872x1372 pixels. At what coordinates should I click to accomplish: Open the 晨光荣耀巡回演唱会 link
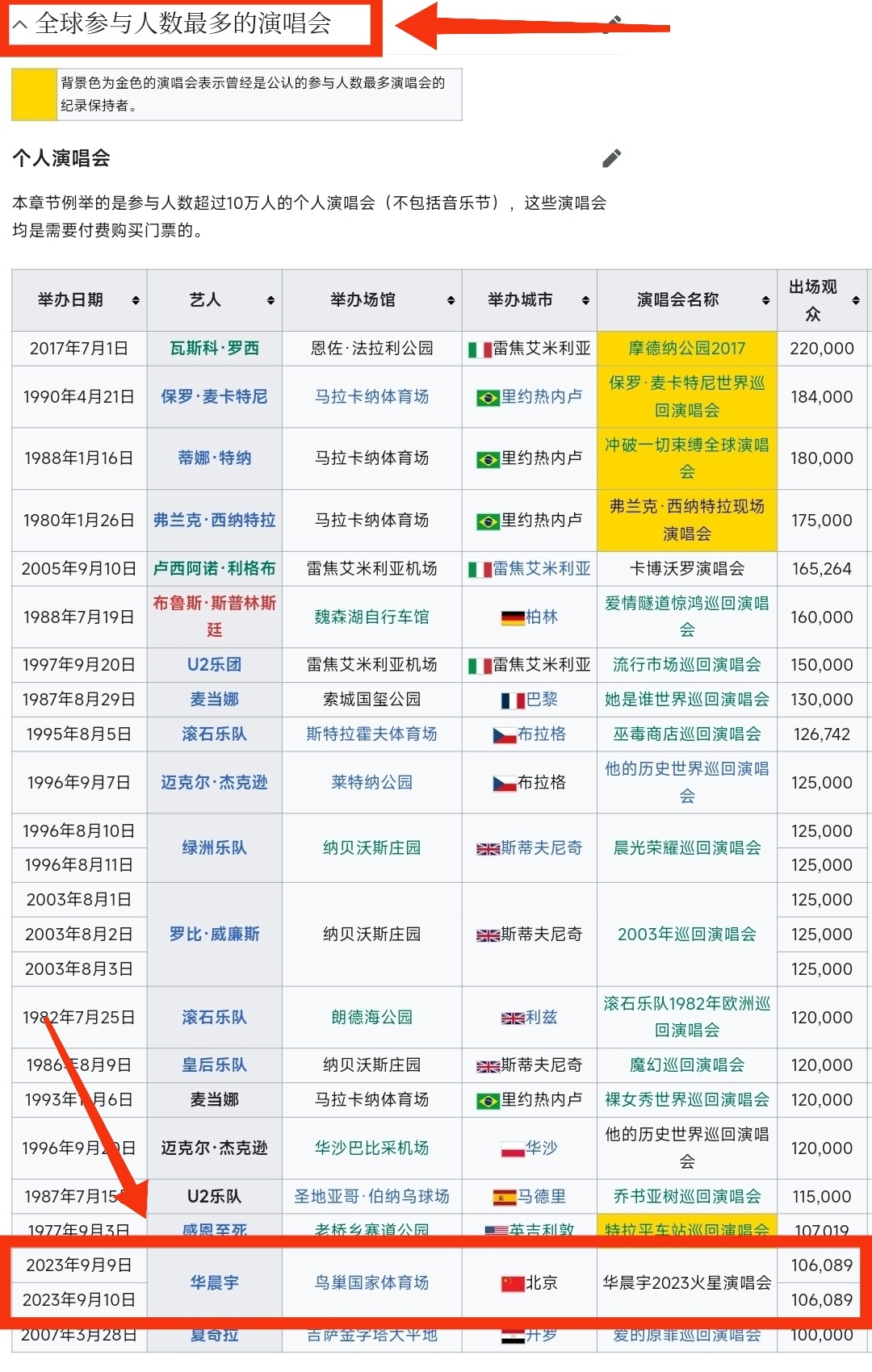point(687,848)
